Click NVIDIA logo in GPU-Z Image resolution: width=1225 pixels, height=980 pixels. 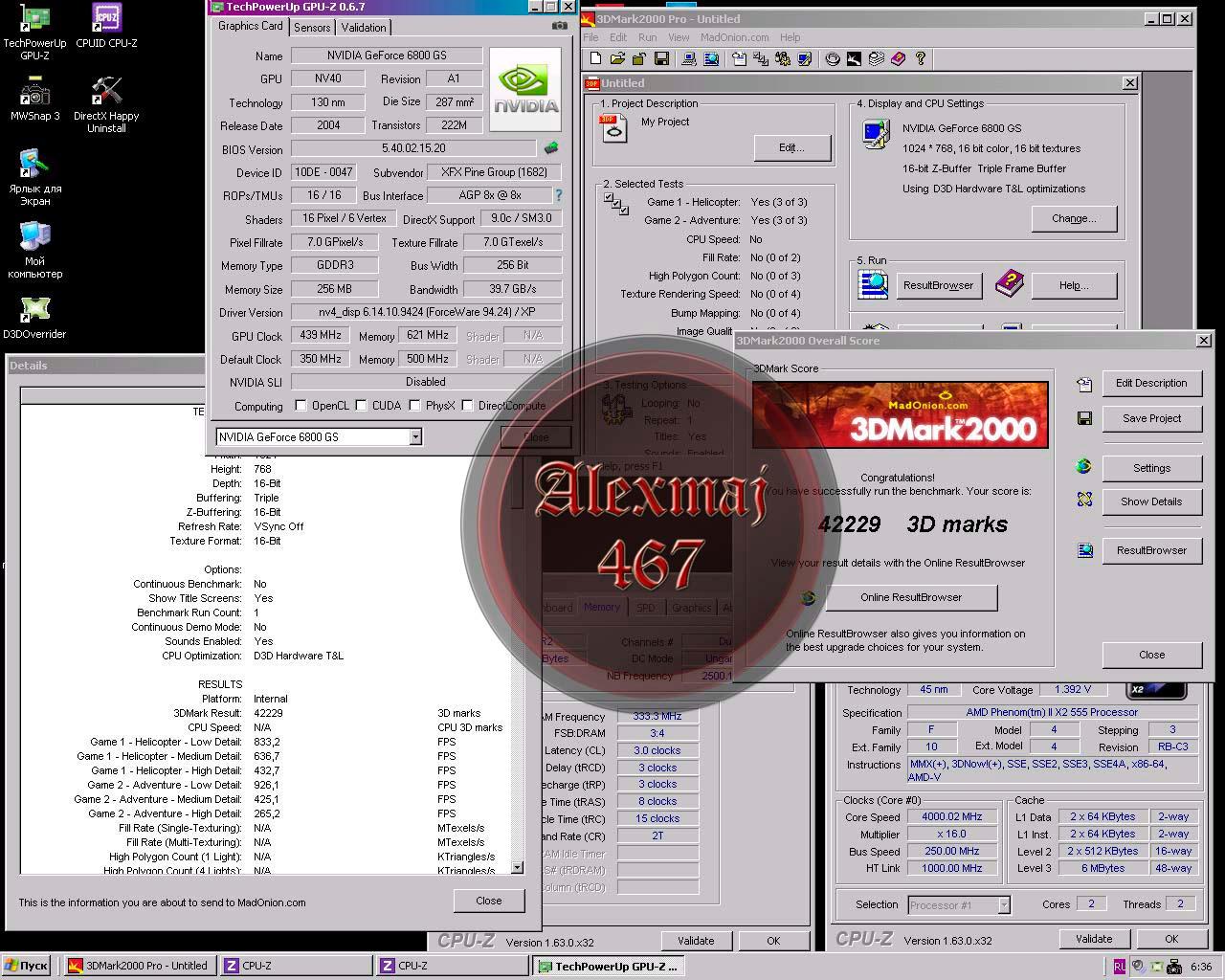point(525,90)
